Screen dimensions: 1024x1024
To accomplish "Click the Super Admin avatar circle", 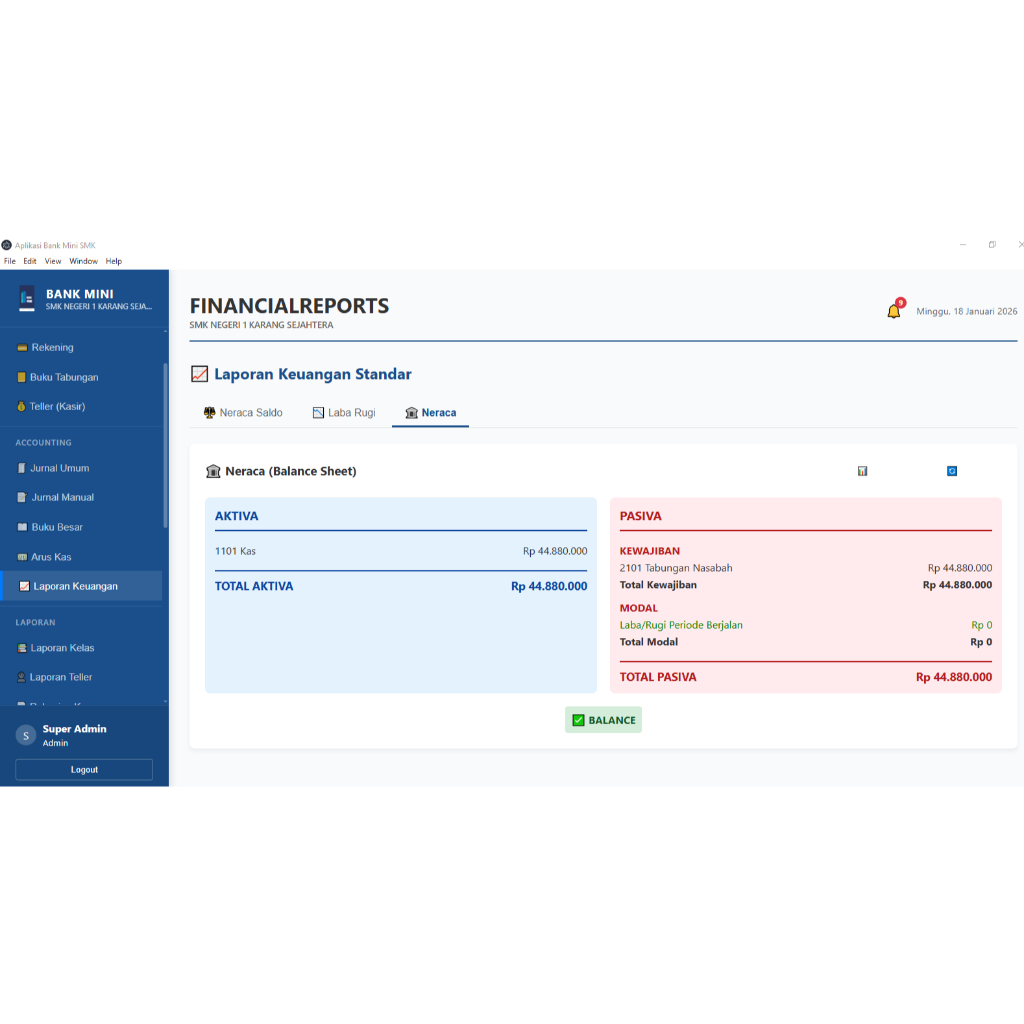I will [25, 735].
